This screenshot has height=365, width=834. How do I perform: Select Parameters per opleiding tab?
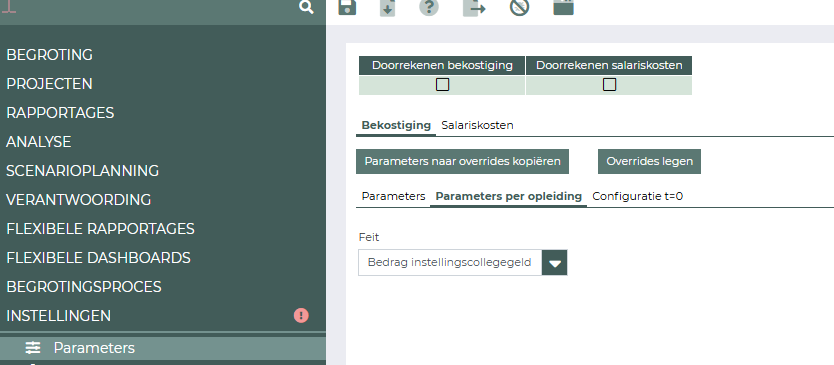(508, 196)
